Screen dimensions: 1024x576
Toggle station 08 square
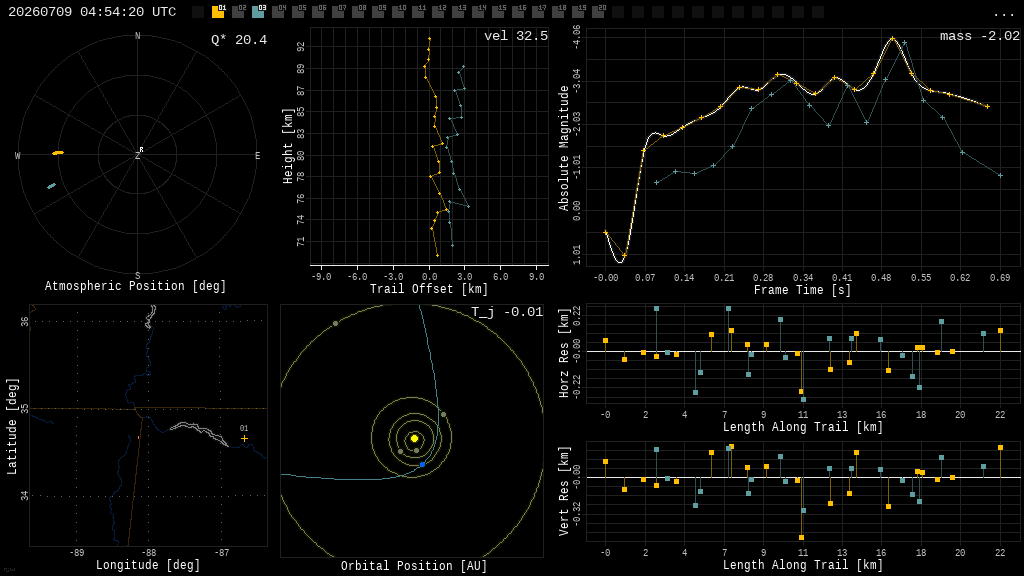[359, 12]
